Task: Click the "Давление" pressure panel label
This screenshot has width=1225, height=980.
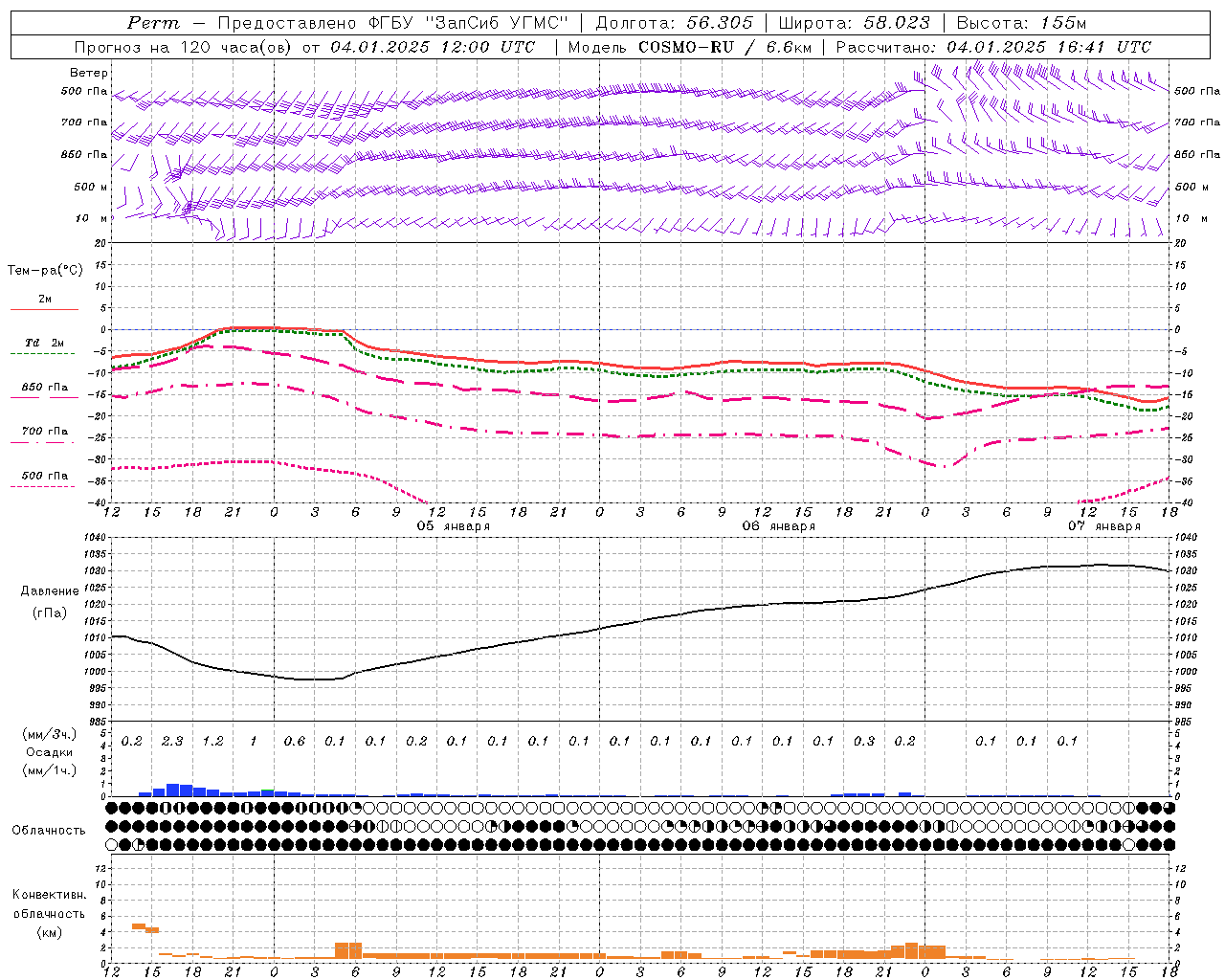Action: coord(50,591)
